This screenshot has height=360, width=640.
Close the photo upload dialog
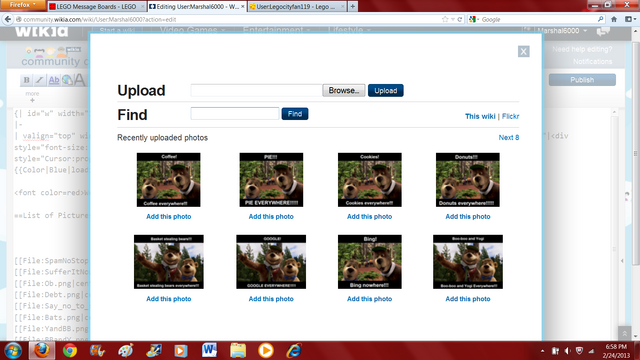(x=523, y=51)
